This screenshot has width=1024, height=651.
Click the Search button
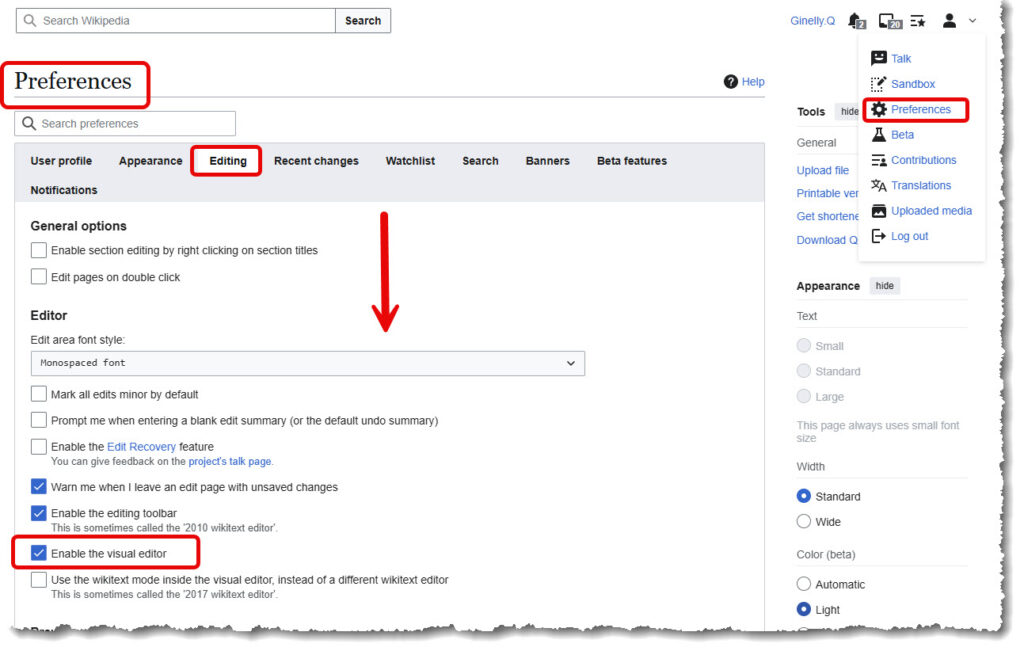(x=362, y=21)
